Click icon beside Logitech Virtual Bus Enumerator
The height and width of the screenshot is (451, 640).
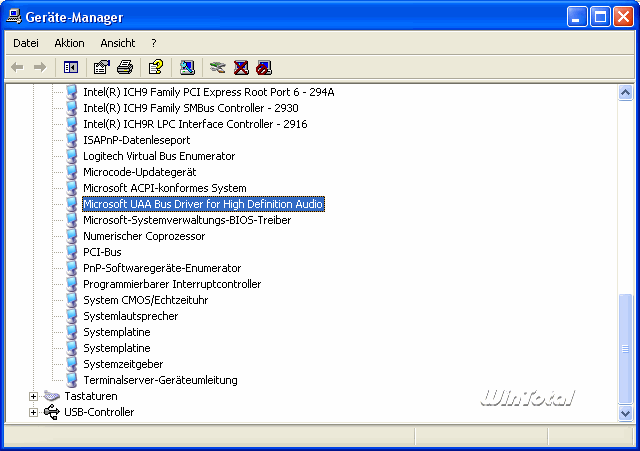(72, 156)
